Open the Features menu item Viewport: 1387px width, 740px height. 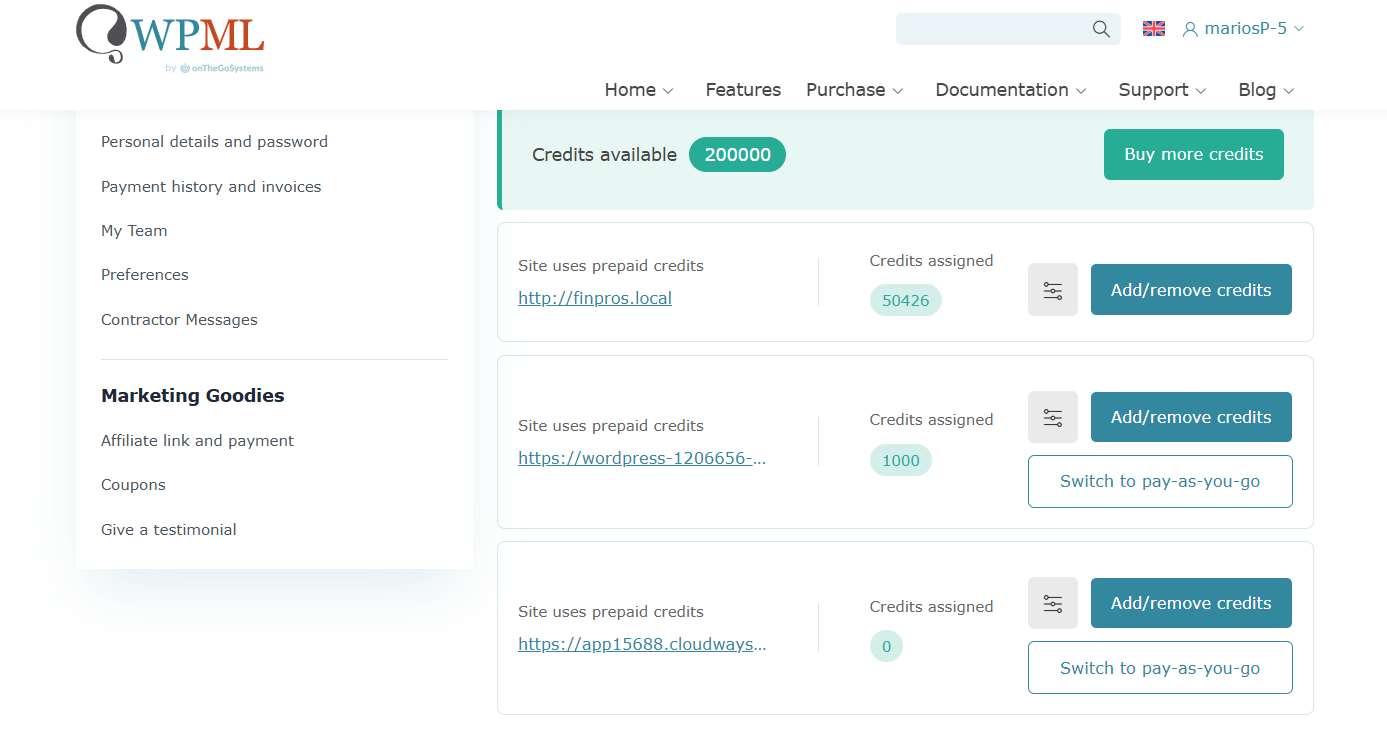click(743, 90)
